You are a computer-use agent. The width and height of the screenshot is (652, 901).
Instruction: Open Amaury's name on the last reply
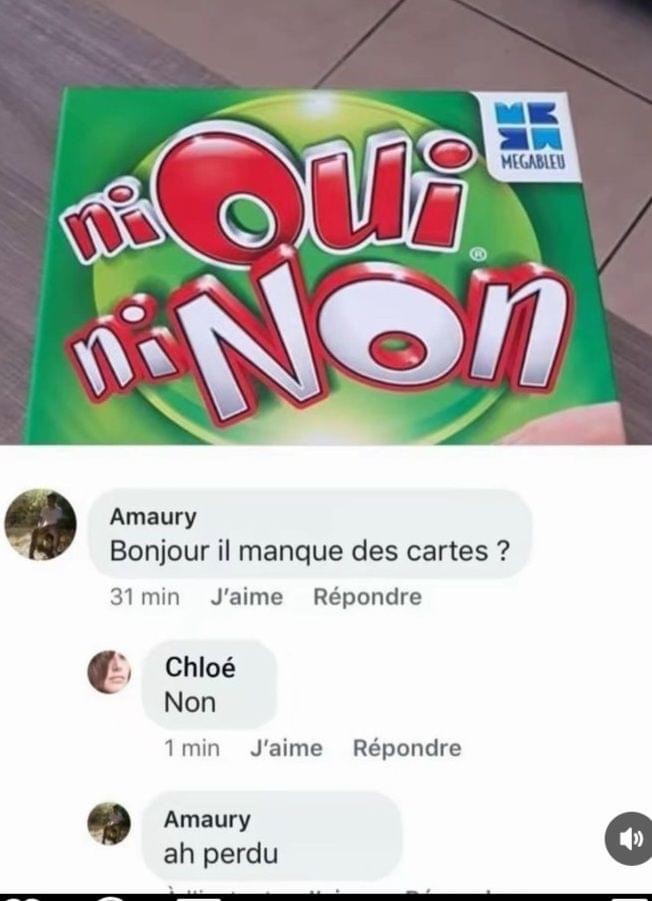pos(207,819)
